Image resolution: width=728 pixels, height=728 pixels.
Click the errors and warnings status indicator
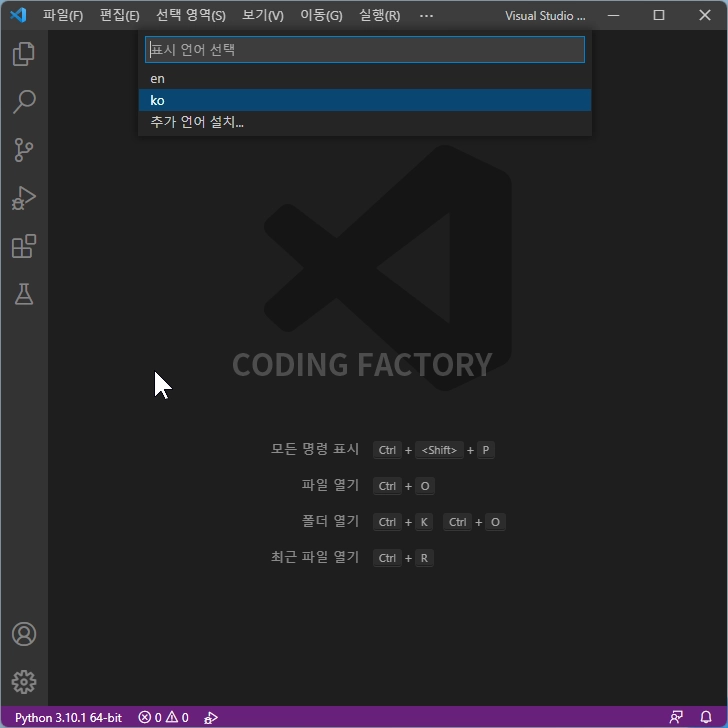163,718
